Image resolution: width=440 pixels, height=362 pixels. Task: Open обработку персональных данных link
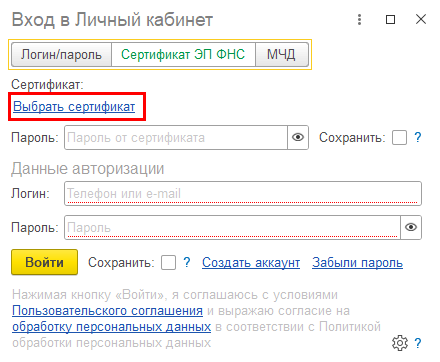coord(111,327)
